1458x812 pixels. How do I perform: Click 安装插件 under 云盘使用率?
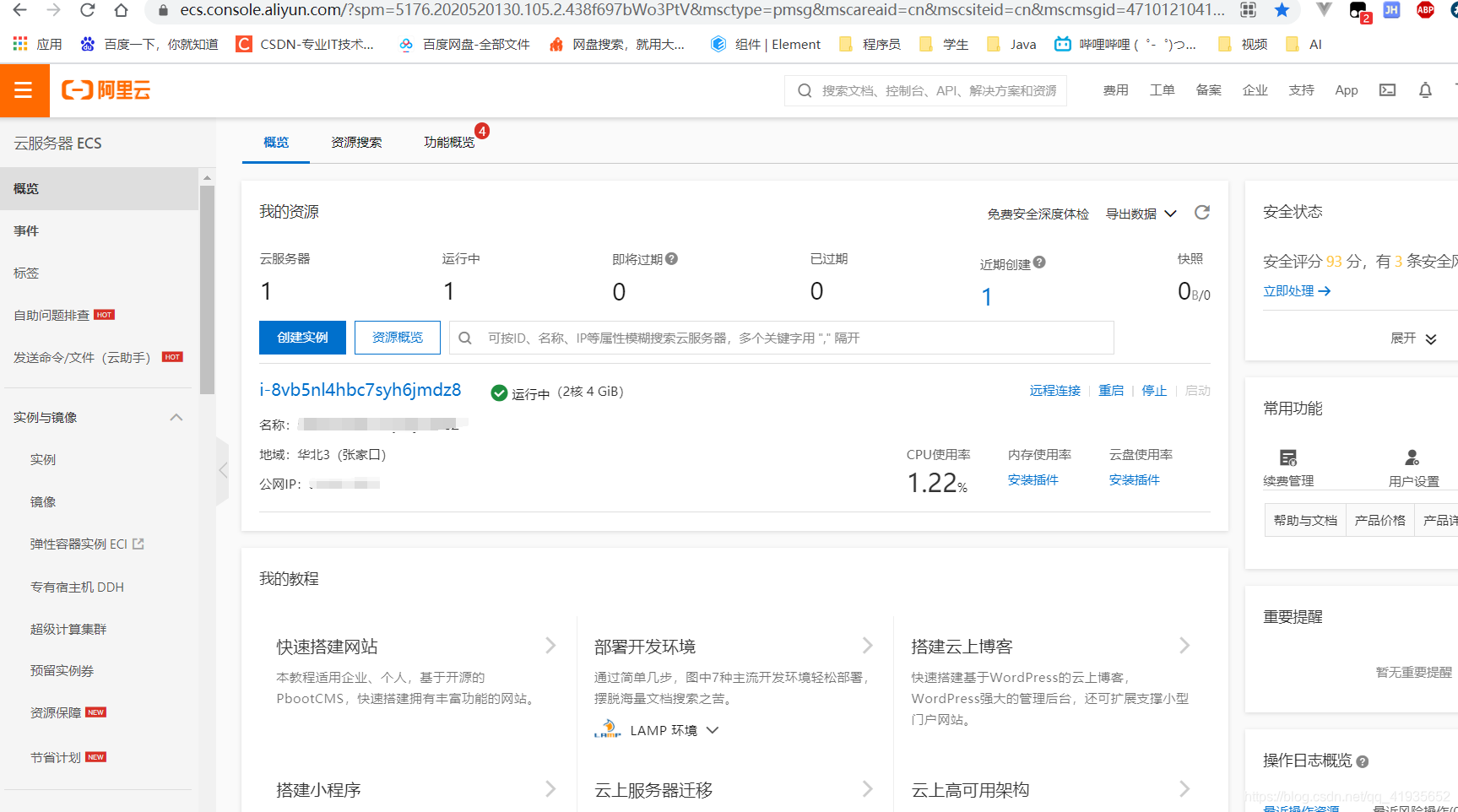click(1135, 479)
